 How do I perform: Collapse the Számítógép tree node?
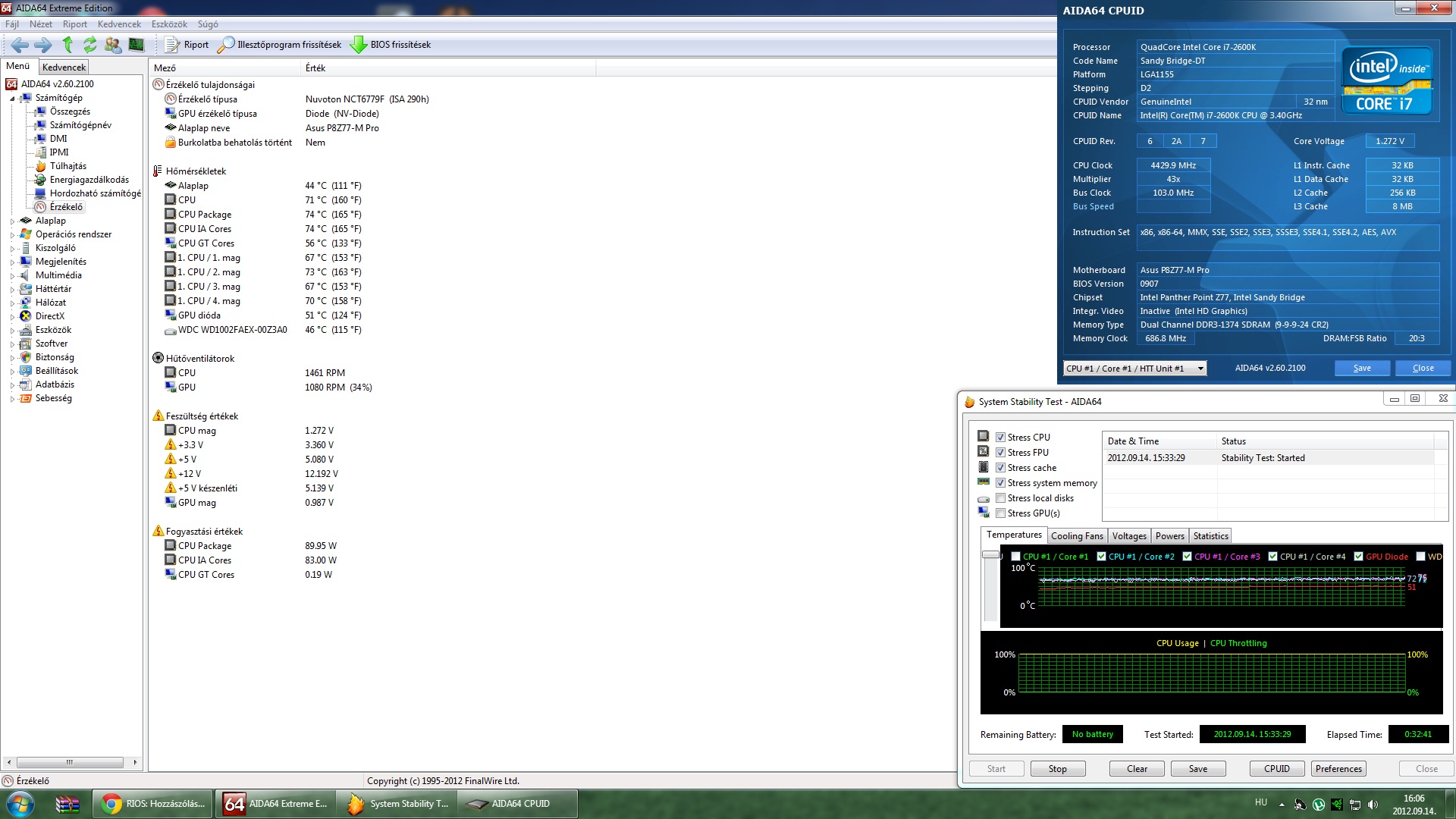pyautogui.click(x=12, y=99)
